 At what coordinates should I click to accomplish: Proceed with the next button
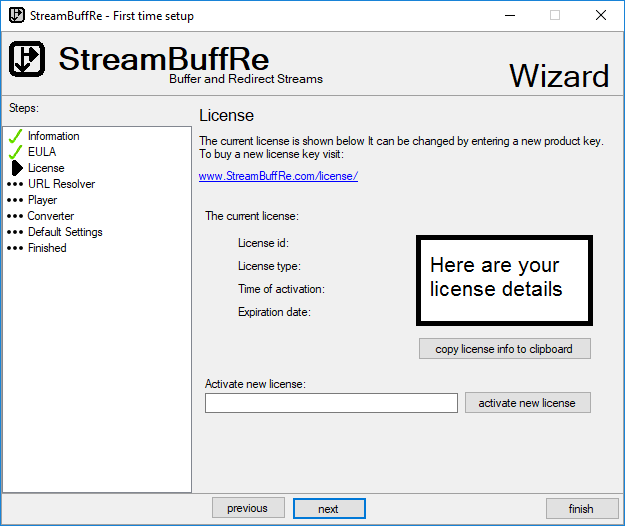(329, 509)
